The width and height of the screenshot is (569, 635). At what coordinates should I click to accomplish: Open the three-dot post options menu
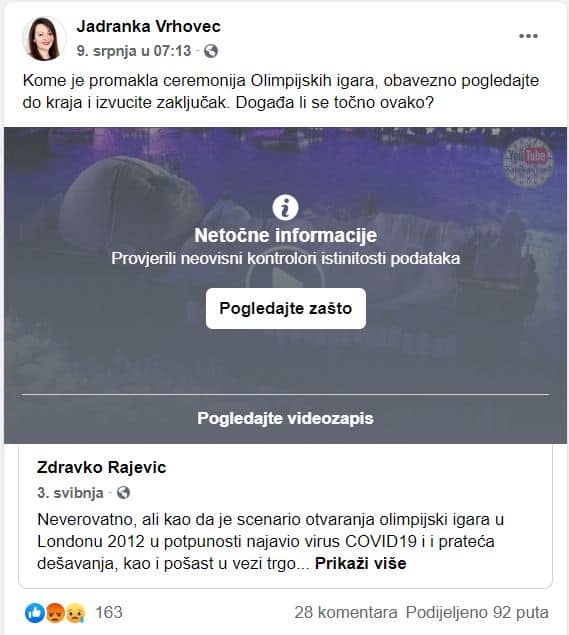[528, 36]
